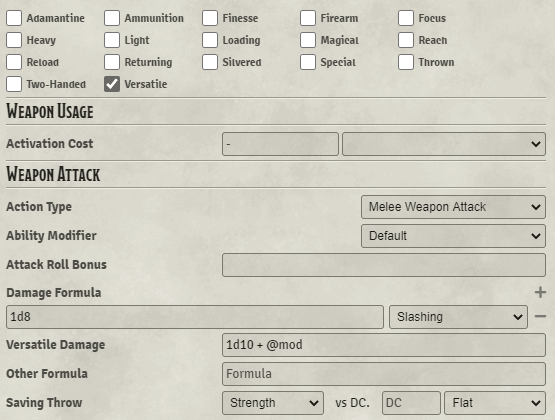
Task: Check the Loading property
Action: pos(210,40)
